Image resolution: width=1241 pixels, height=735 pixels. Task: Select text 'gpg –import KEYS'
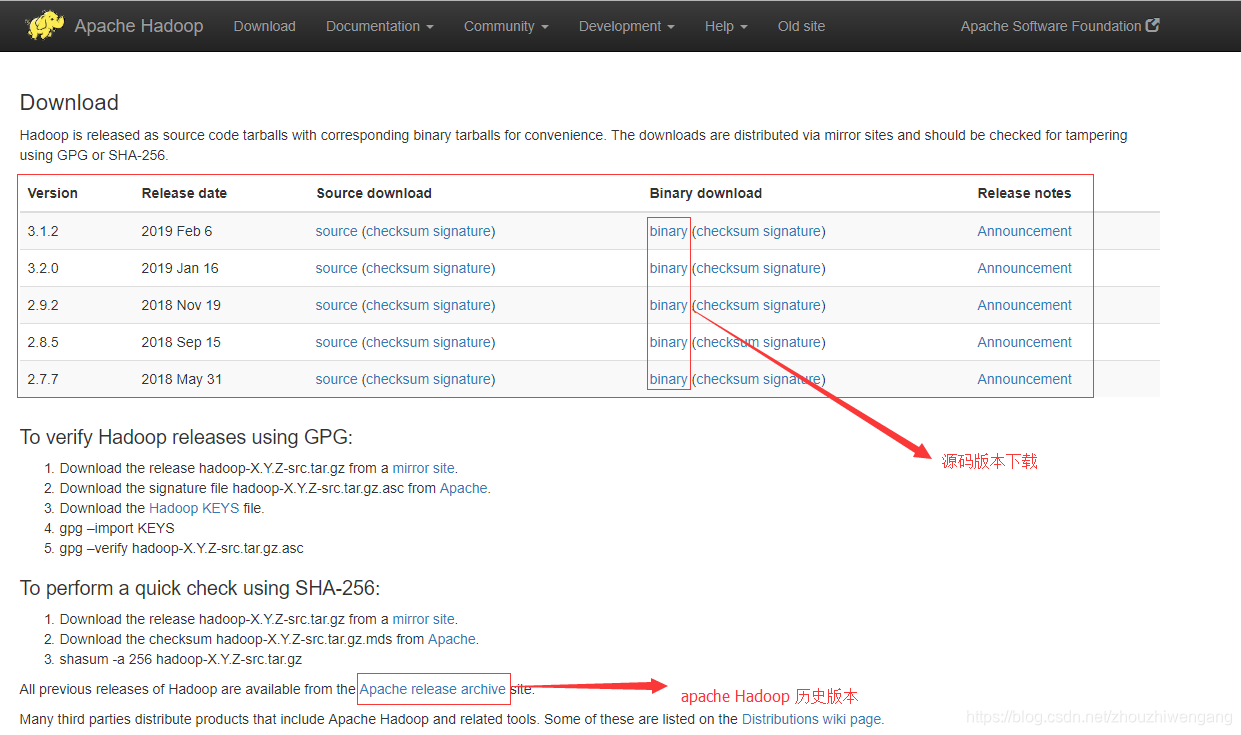point(117,528)
